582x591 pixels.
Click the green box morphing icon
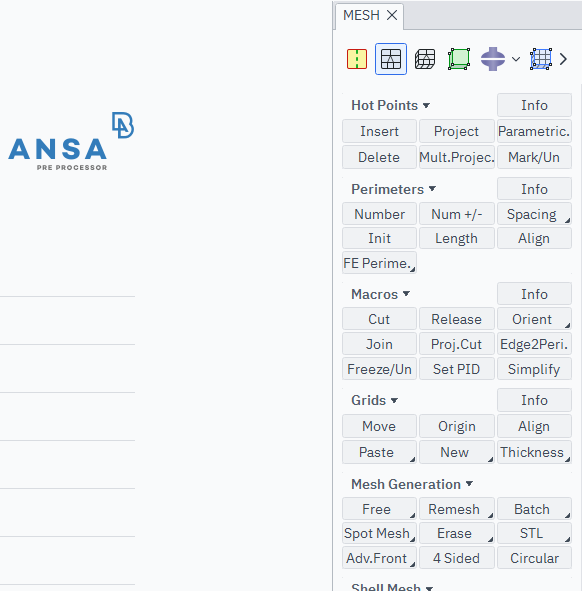(x=459, y=59)
